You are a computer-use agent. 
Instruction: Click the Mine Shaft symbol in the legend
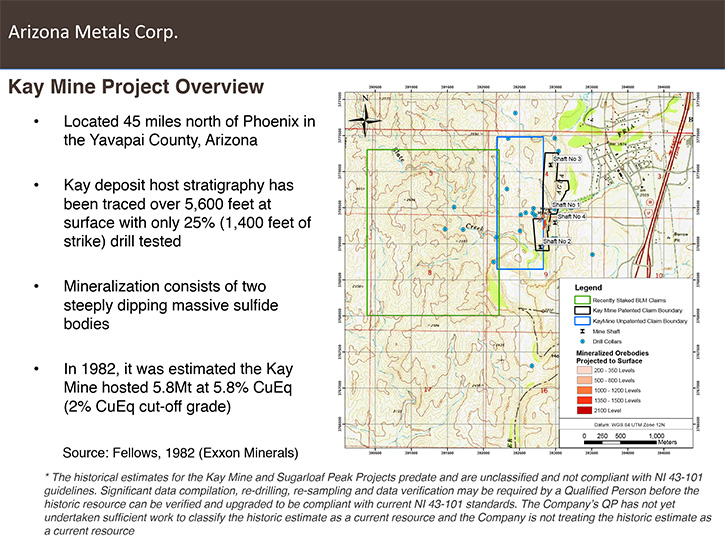582,331
